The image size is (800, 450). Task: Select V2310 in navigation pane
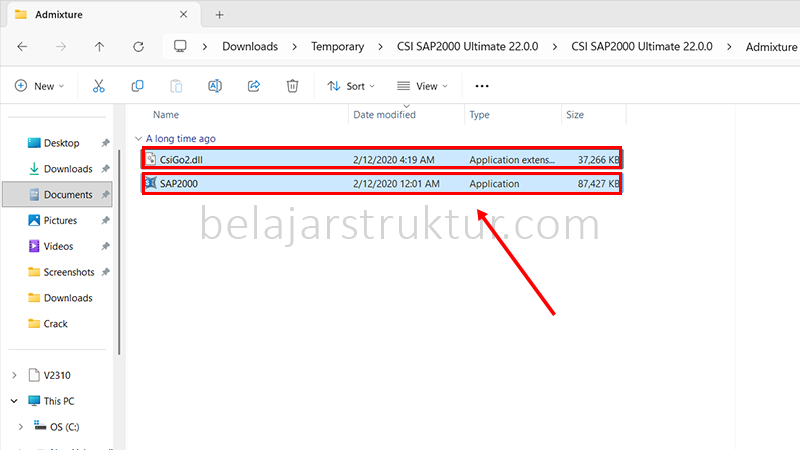point(57,376)
